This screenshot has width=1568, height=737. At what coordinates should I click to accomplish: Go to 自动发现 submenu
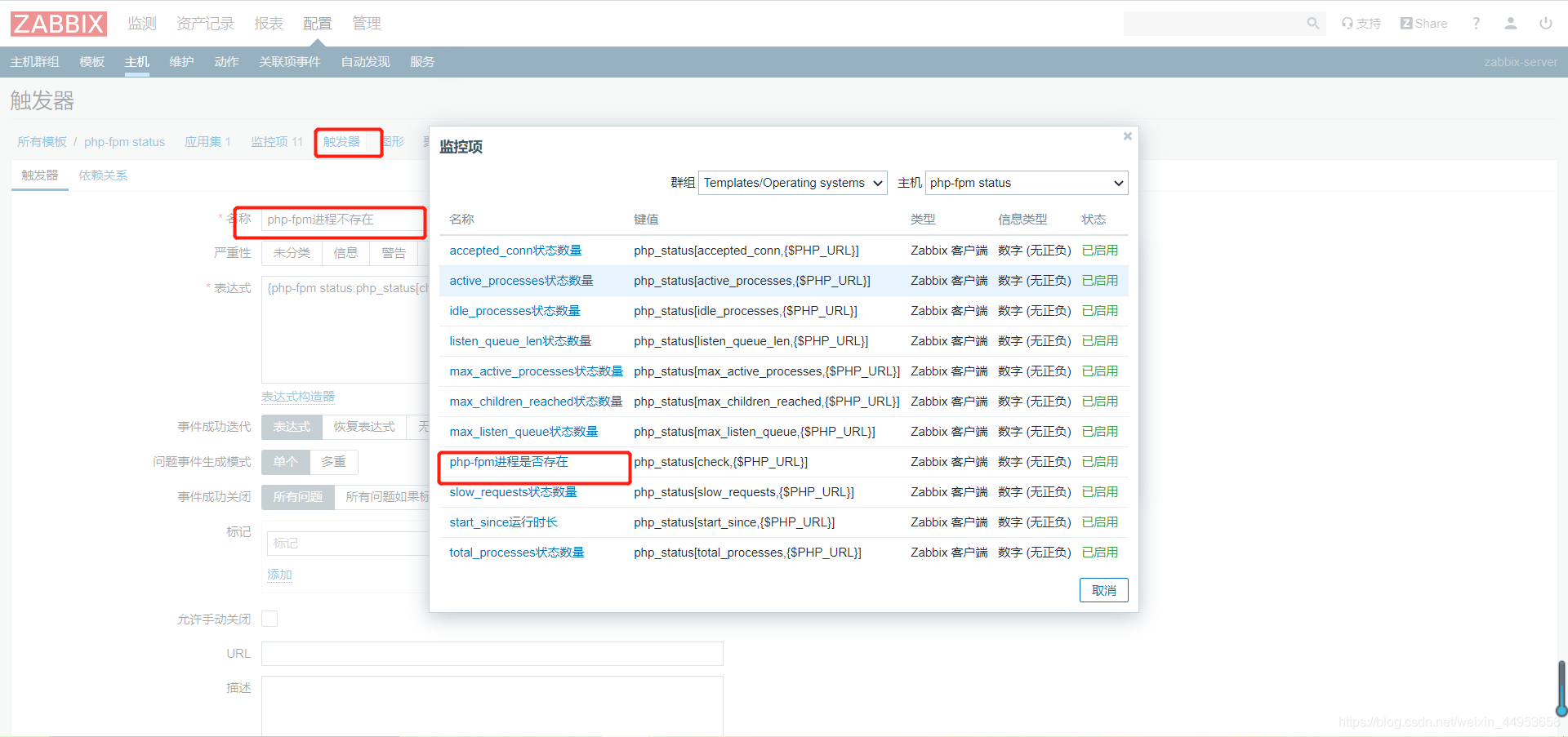(365, 62)
